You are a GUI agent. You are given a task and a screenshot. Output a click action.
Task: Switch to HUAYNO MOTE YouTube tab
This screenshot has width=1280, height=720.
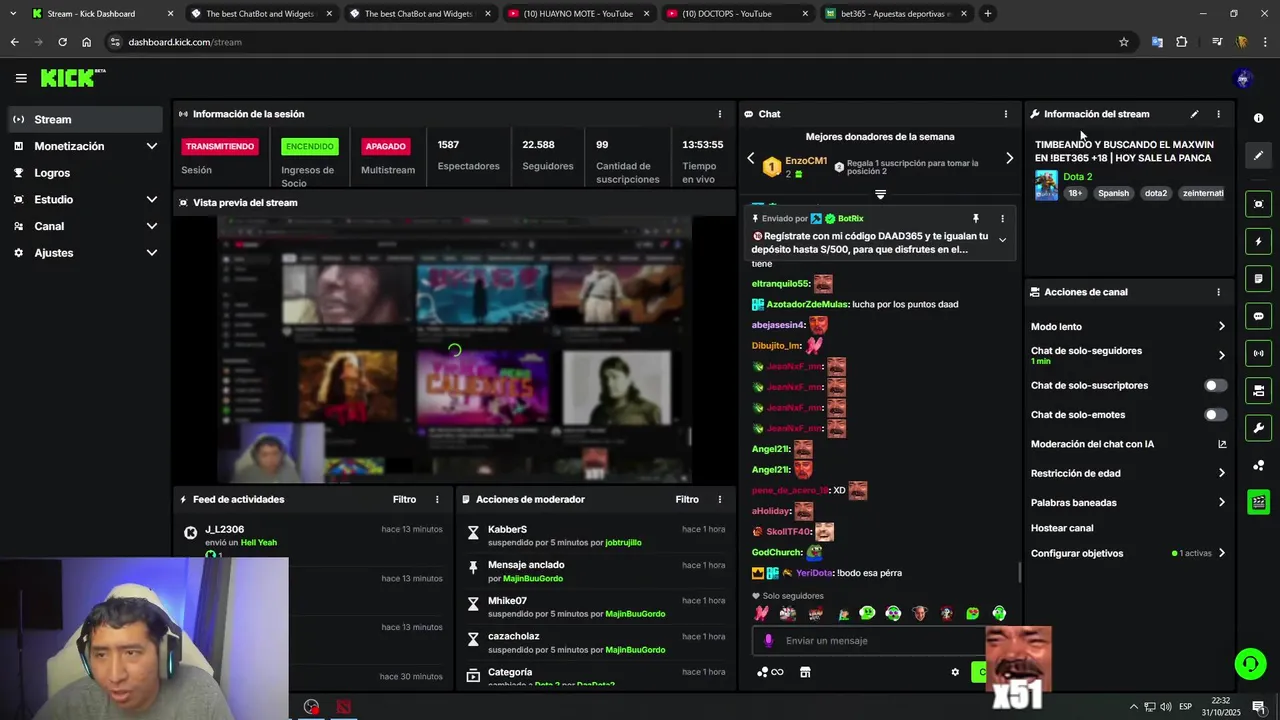577,14
